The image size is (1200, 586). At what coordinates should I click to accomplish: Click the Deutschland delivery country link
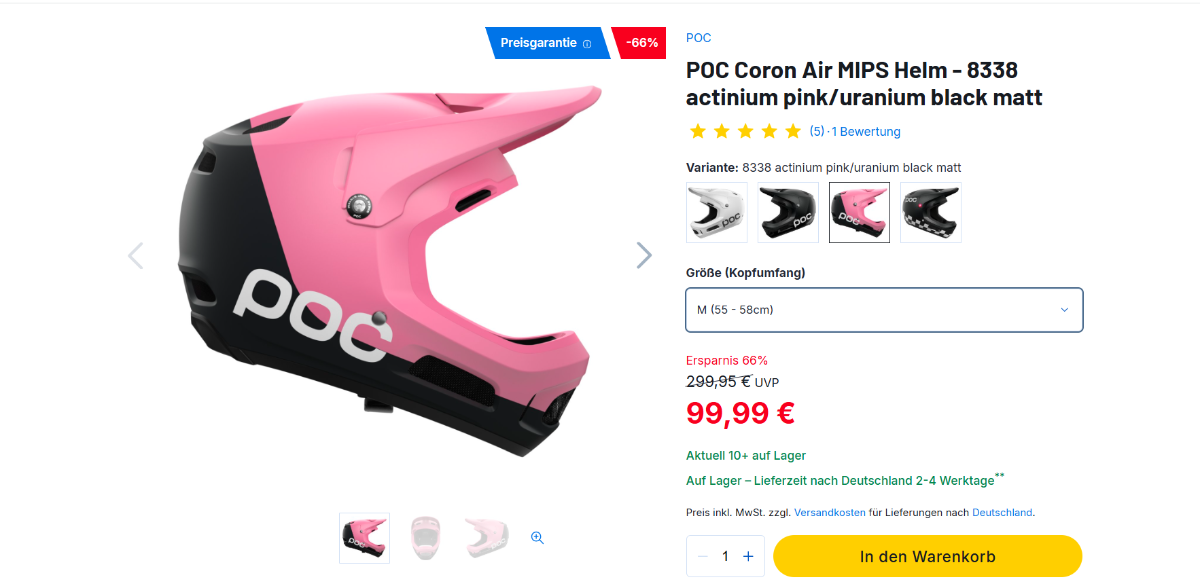[1002, 512]
